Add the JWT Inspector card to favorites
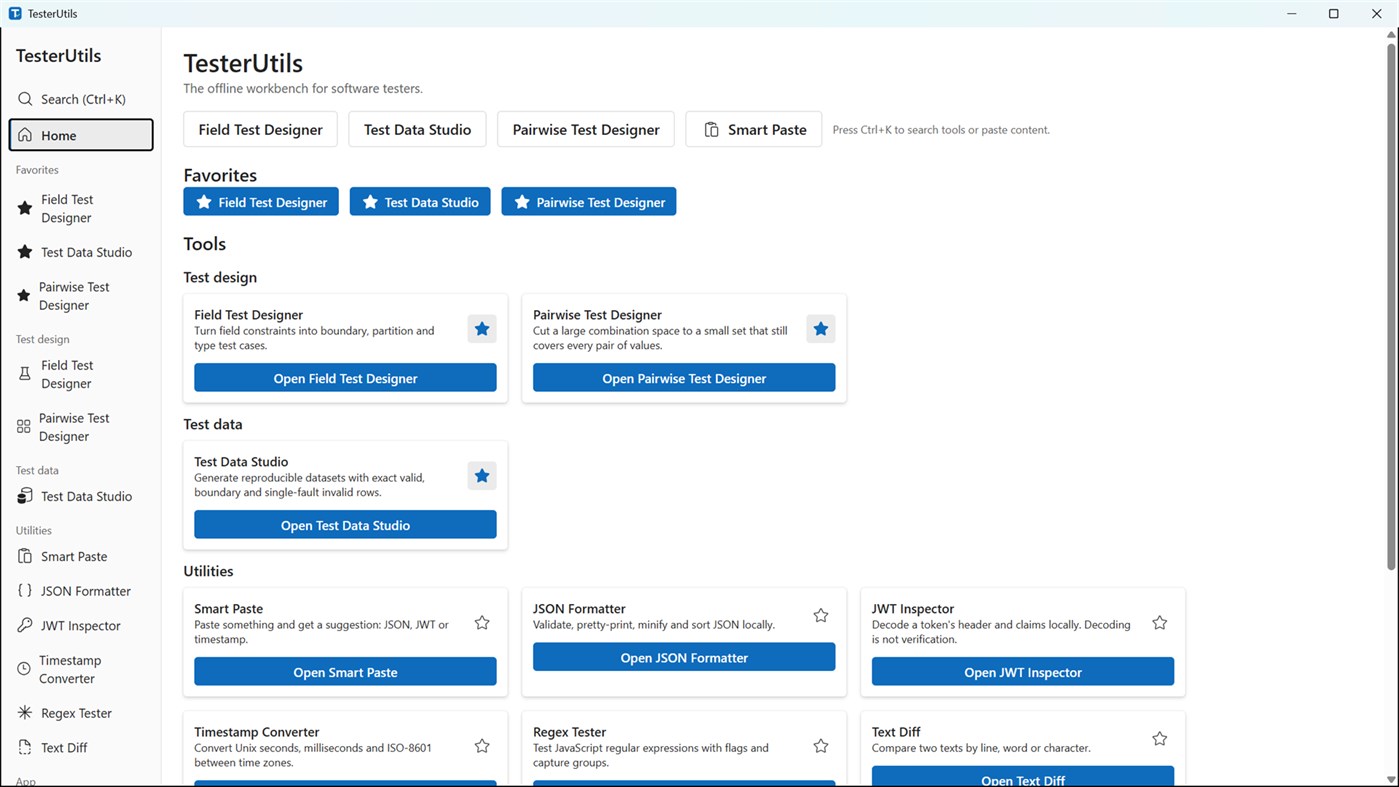The image size is (1399, 787). pos(1160,623)
